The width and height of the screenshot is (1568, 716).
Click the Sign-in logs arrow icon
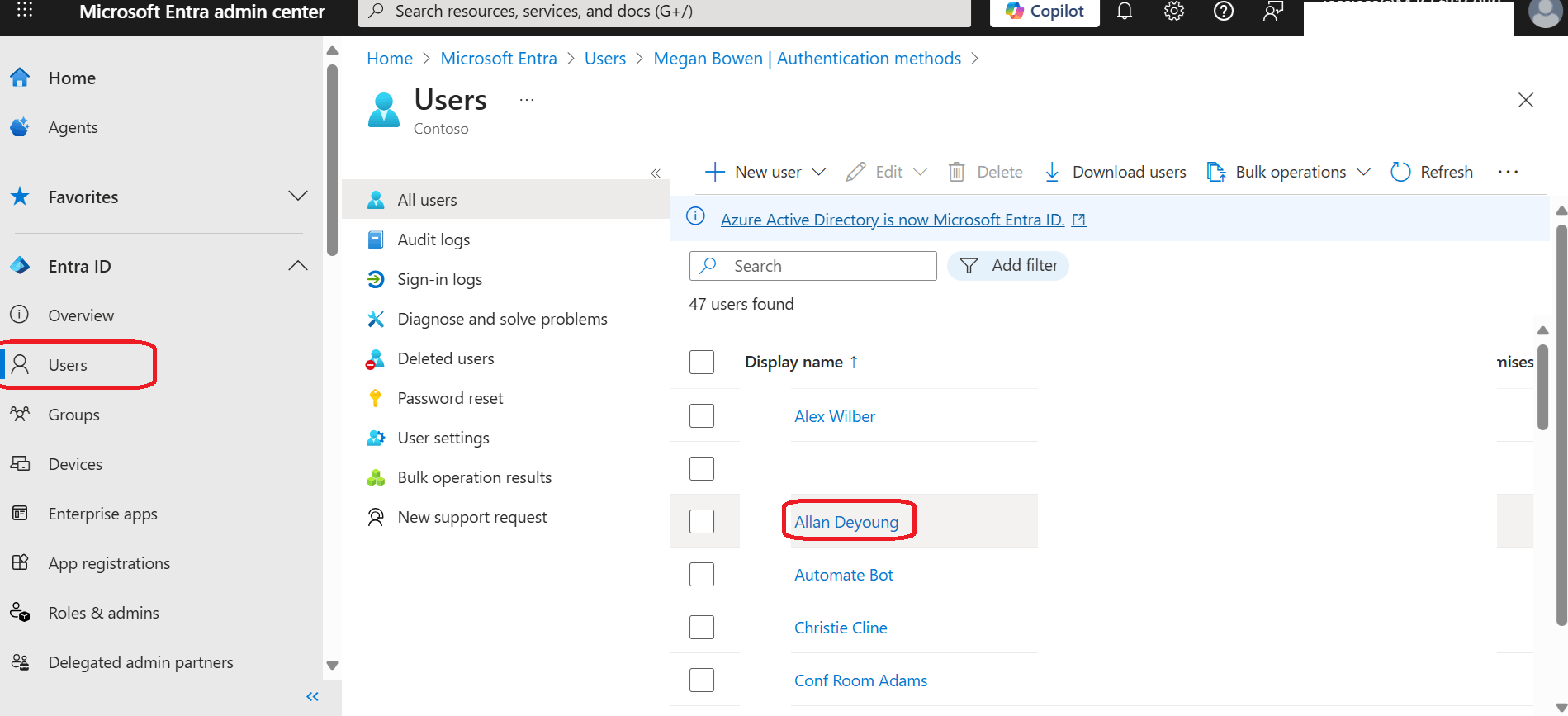[x=376, y=279]
